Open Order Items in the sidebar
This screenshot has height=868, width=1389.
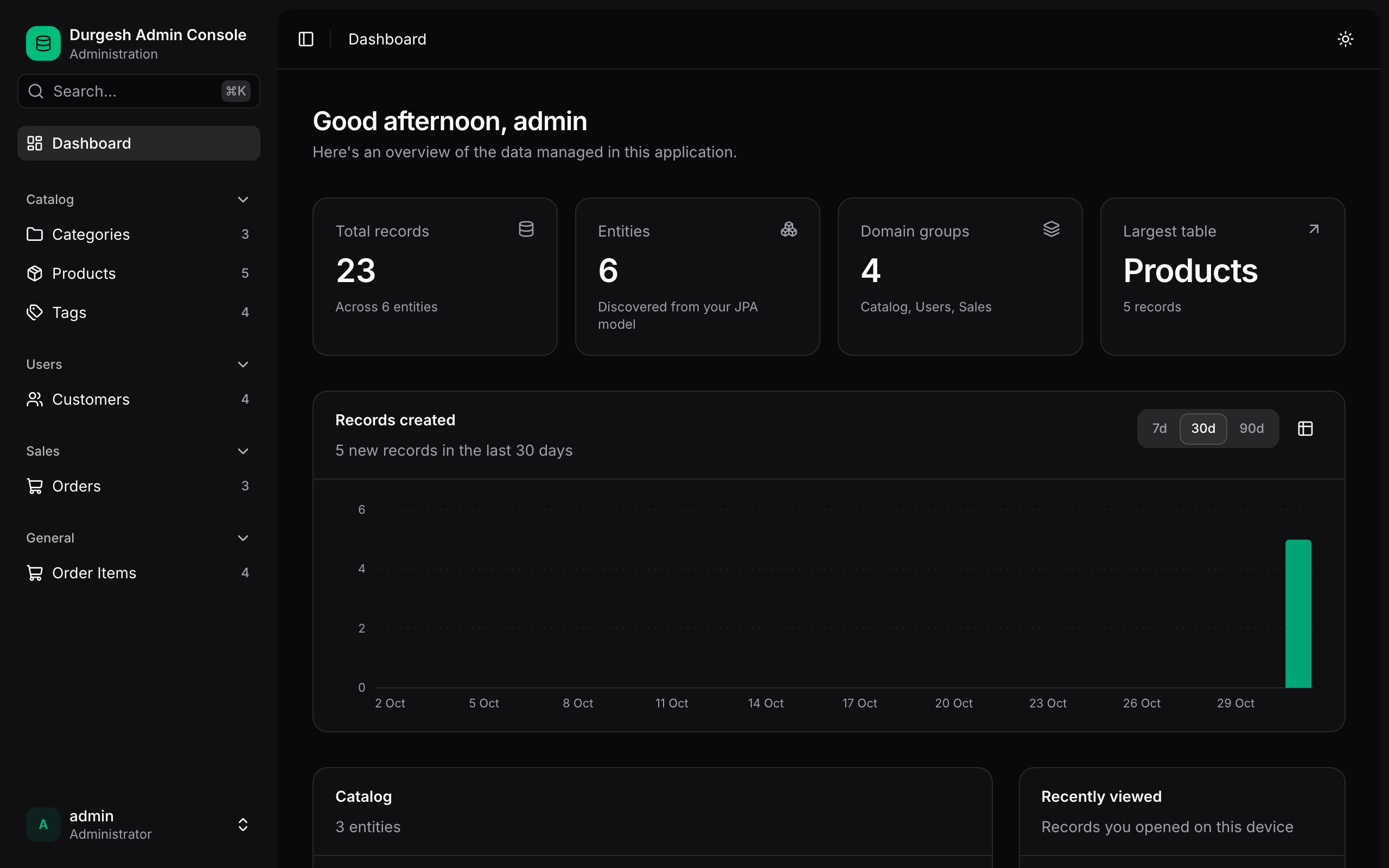[x=139, y=573]
